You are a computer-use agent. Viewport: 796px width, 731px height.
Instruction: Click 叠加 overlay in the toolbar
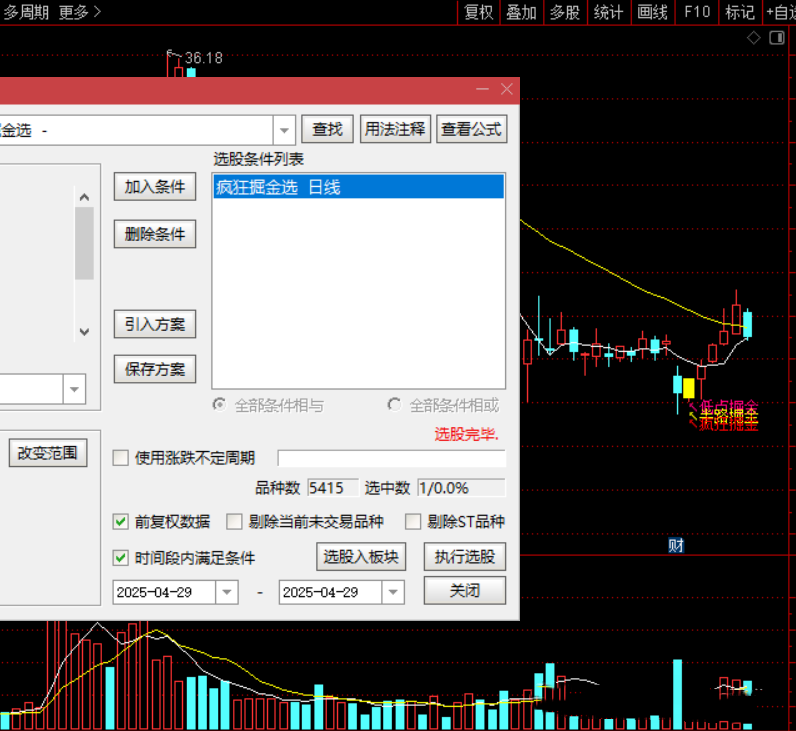click(x=521, y=12)
